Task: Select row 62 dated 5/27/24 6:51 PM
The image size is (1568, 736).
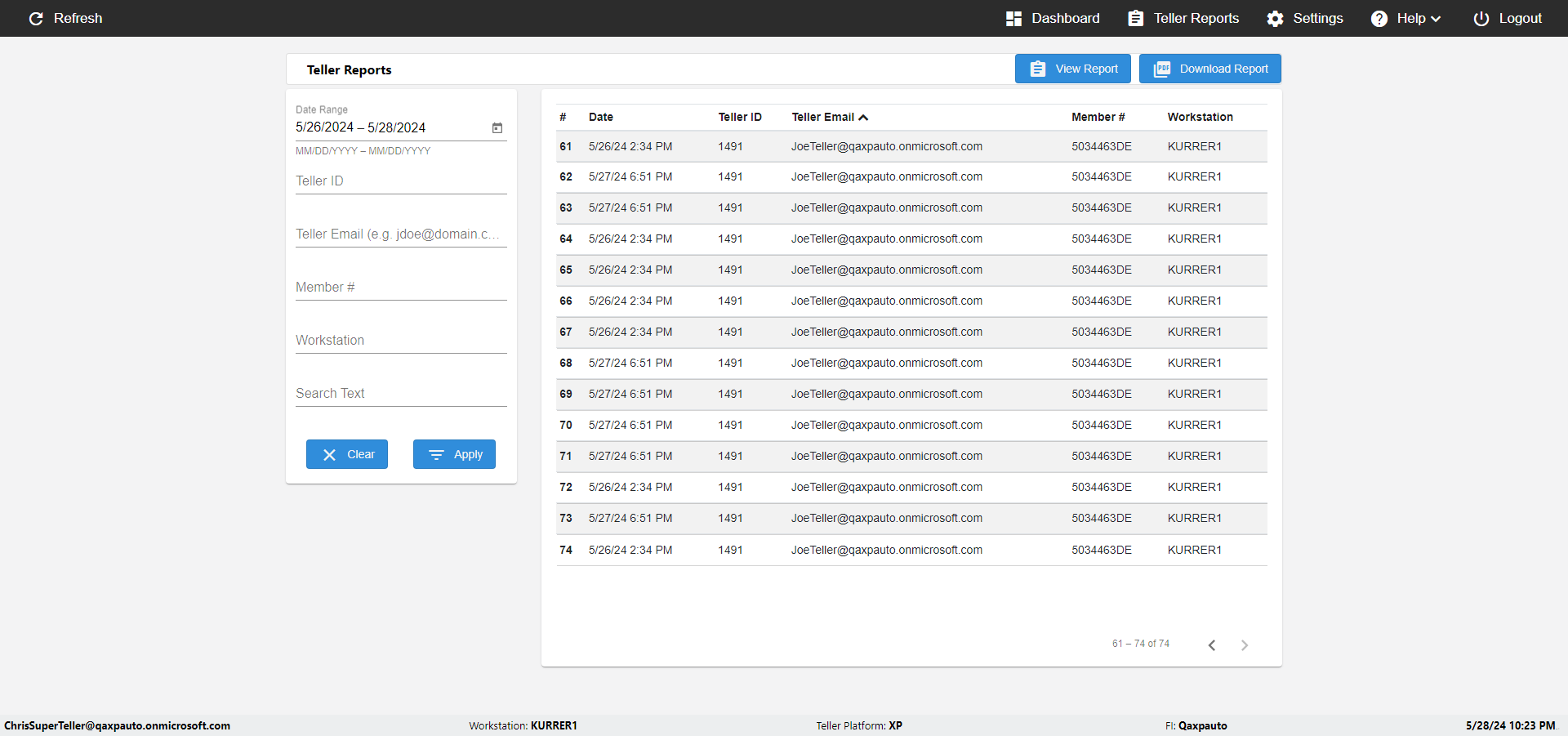Action: point(911,177)
